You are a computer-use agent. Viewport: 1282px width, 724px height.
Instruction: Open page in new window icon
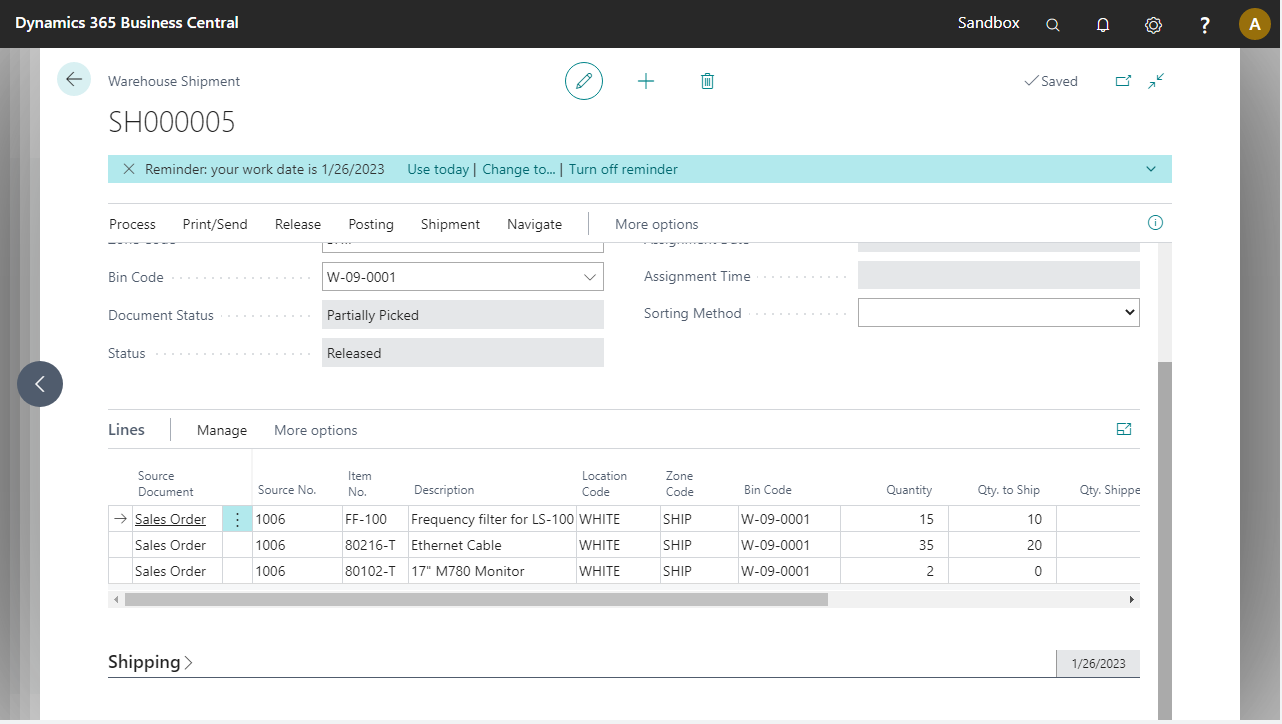tap(1123, 81)
